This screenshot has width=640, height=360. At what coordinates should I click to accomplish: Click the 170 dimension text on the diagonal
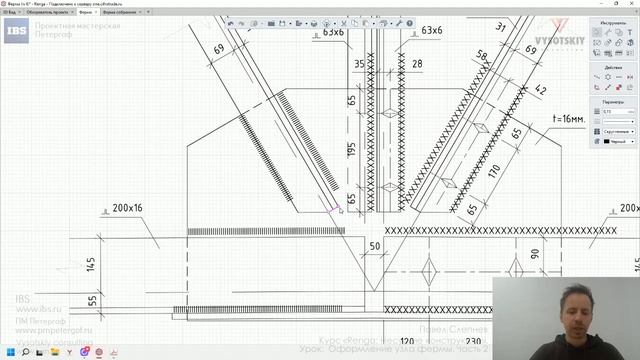[494, 171]
